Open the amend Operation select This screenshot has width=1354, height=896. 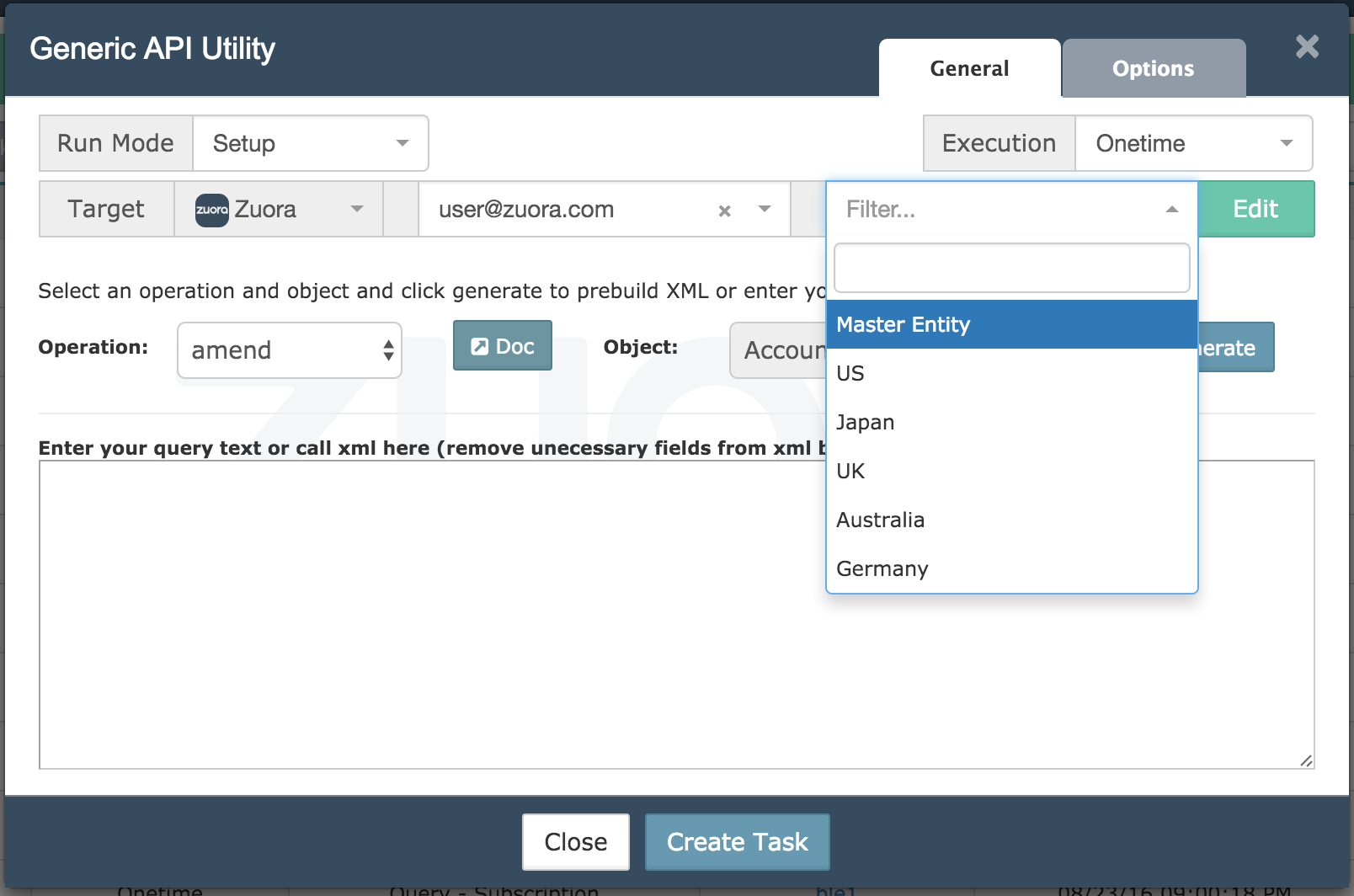pos(290,350)
